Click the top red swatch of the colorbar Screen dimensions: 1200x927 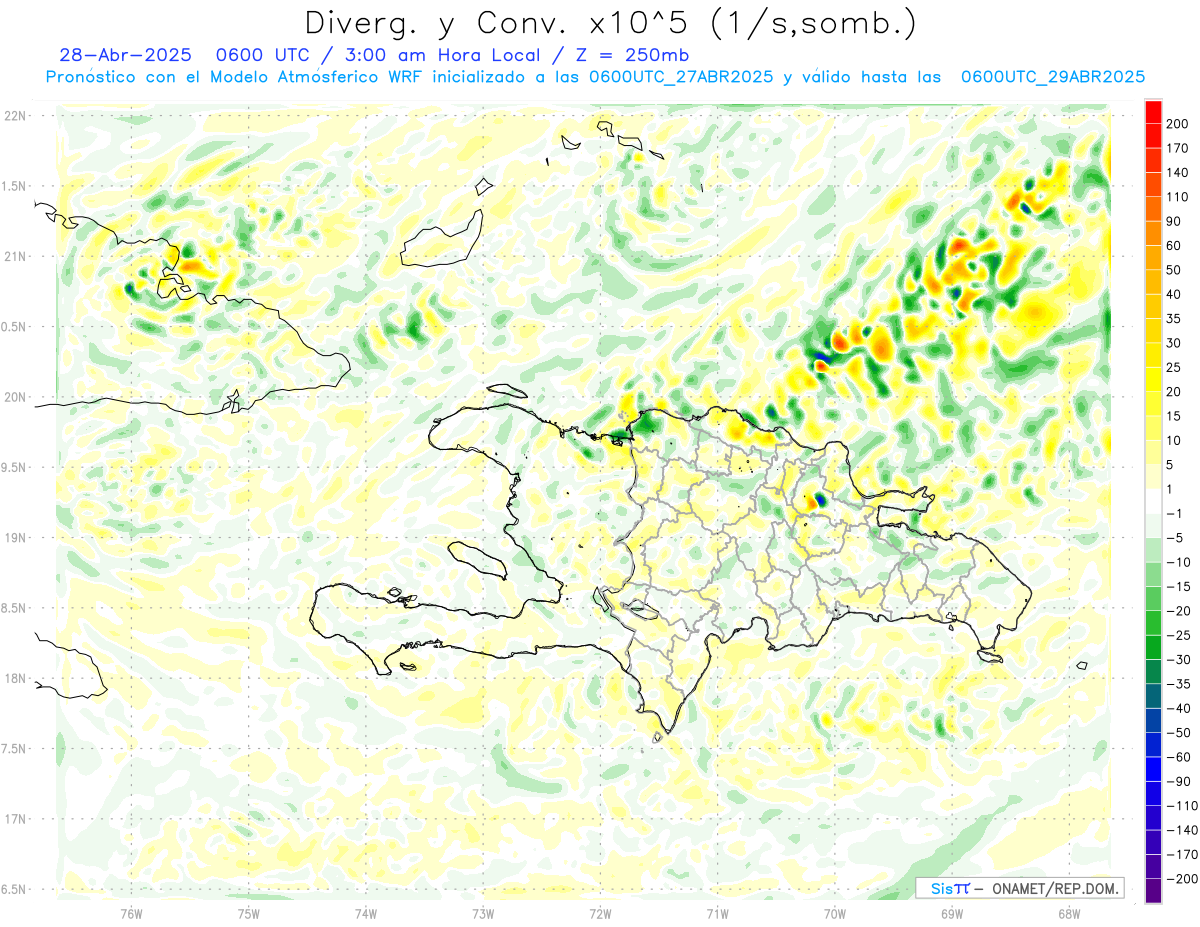pos(1153,110)
